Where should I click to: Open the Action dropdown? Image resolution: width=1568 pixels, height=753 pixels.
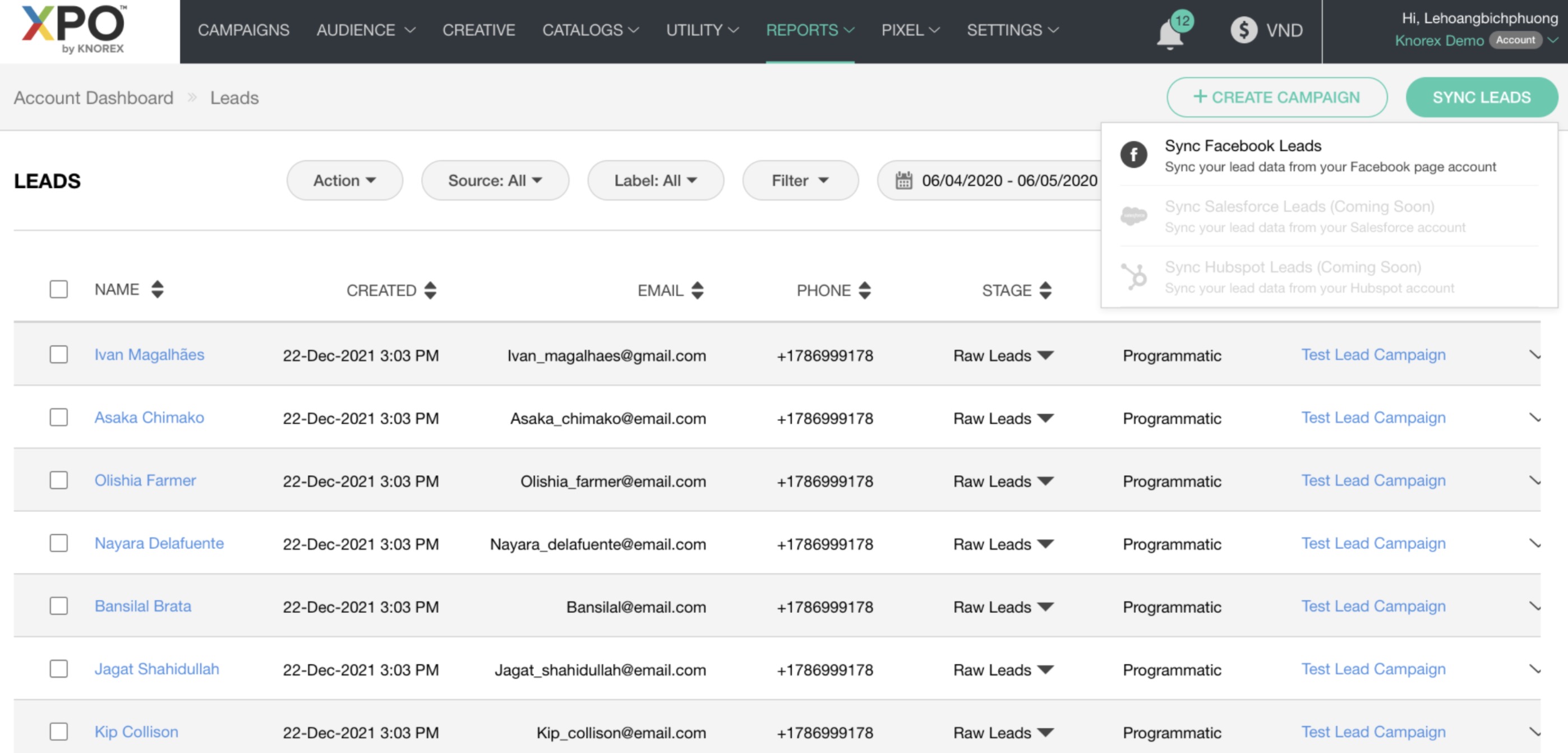[x=344, y=180]
